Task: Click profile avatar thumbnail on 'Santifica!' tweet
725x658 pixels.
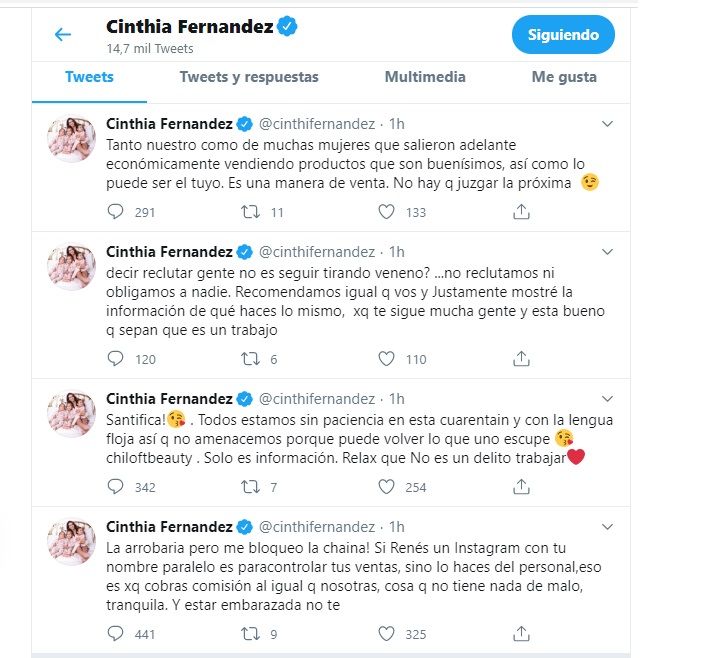Action: [72, 414]
